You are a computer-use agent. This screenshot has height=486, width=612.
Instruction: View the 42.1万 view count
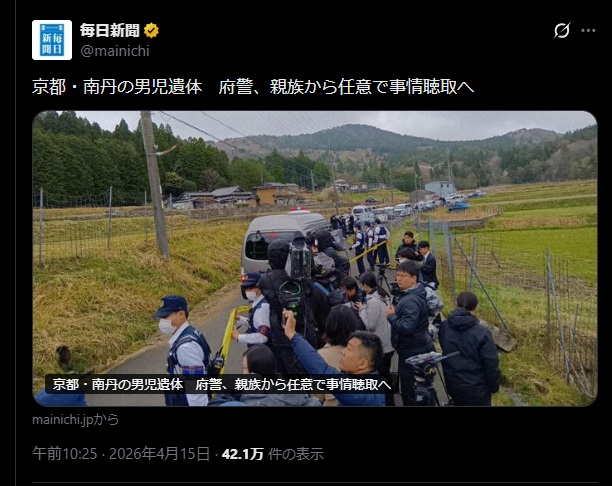tap(243, 454)
